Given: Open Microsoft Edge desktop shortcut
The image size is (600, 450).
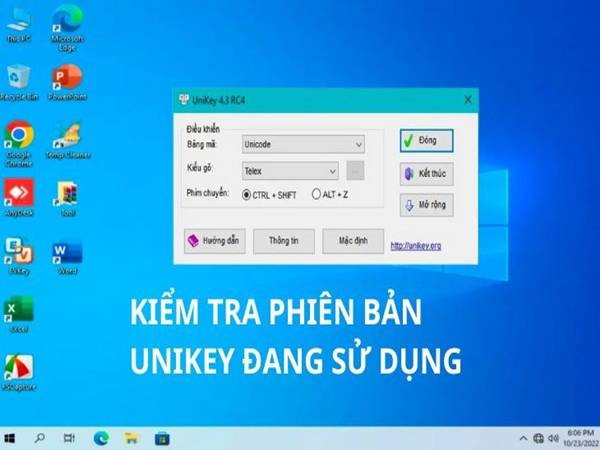Looking at the screenshot, I should pyautogui.click(x=67, y=28).
